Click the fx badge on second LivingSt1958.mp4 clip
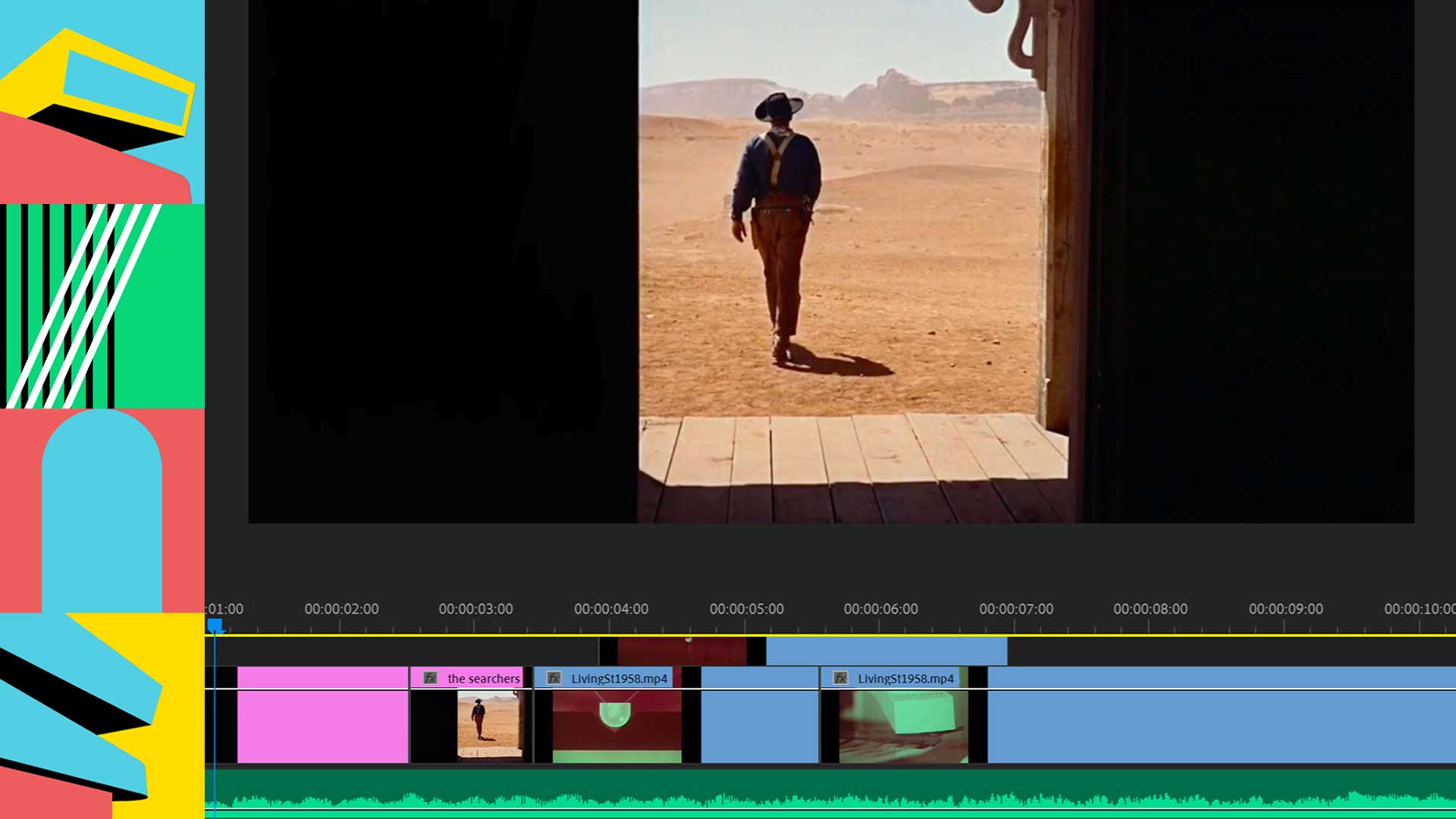1456x819 pixels. click(840, 678)
